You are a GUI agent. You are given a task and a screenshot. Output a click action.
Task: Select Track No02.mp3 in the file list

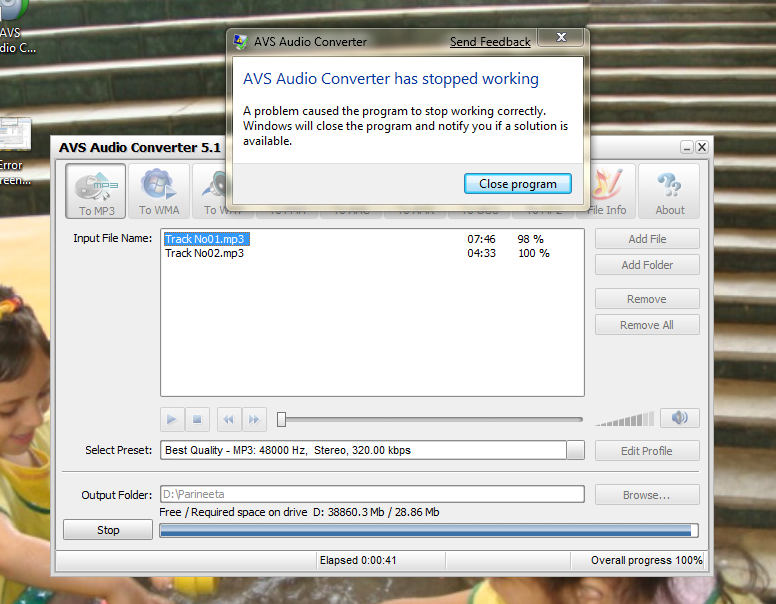point(204,253)
